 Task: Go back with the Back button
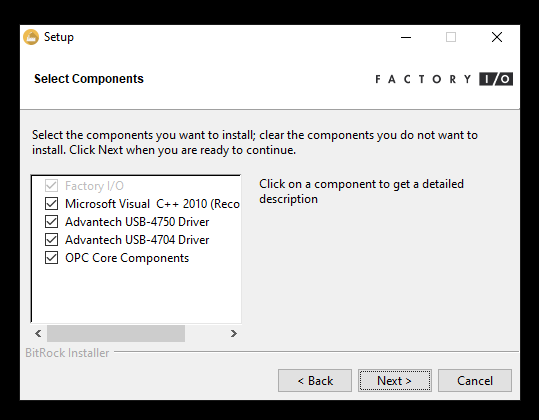[315, 380]
